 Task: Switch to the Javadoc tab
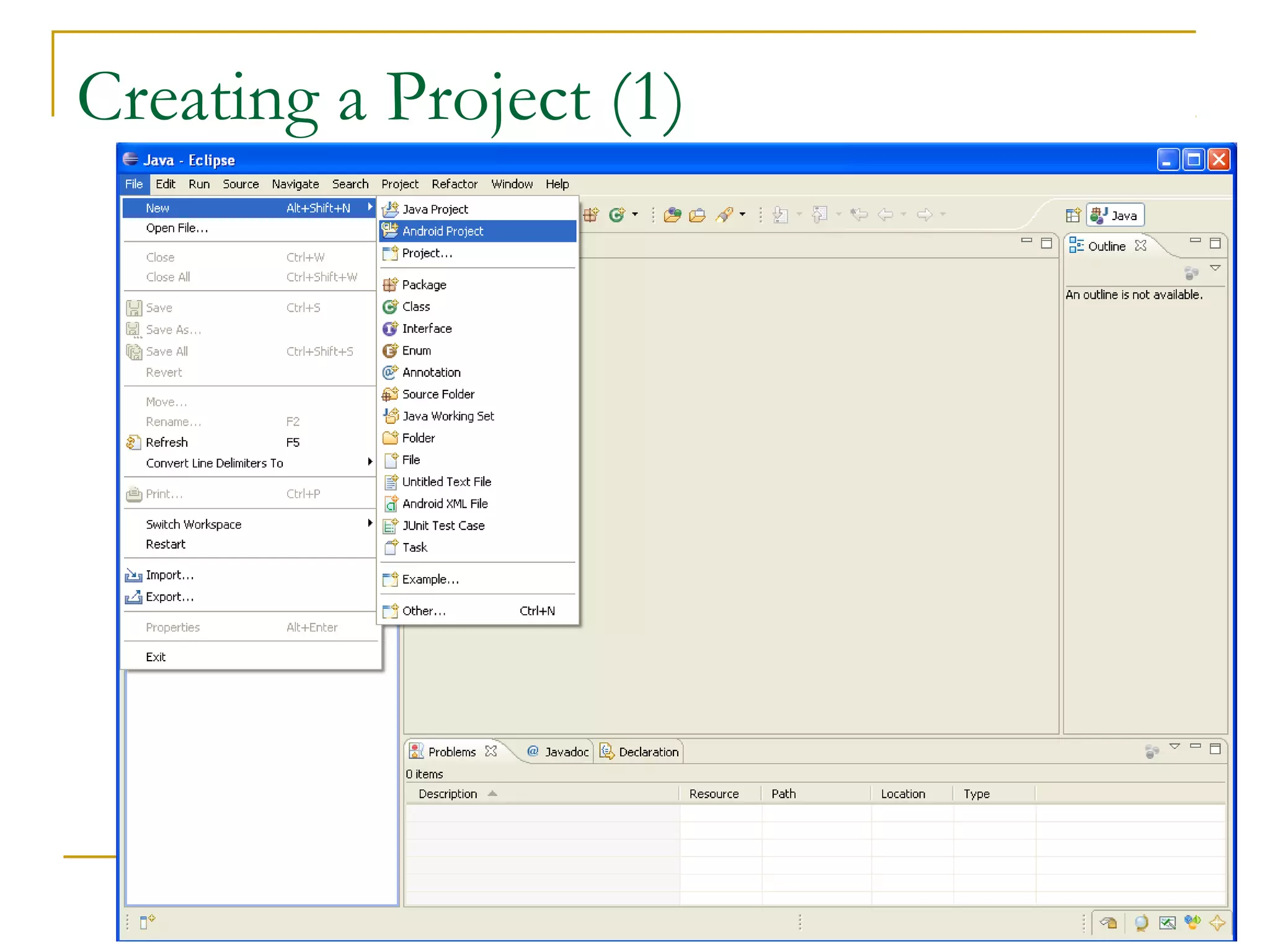click(557, 752)
